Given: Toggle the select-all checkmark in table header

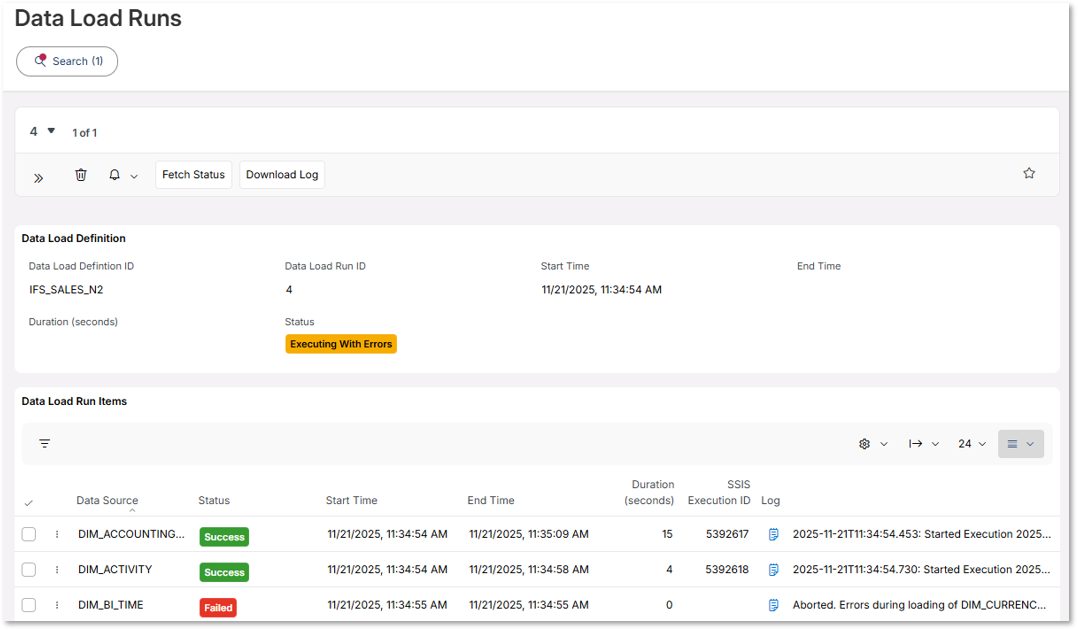Looking at the screenshot, I should coord(28,503).
